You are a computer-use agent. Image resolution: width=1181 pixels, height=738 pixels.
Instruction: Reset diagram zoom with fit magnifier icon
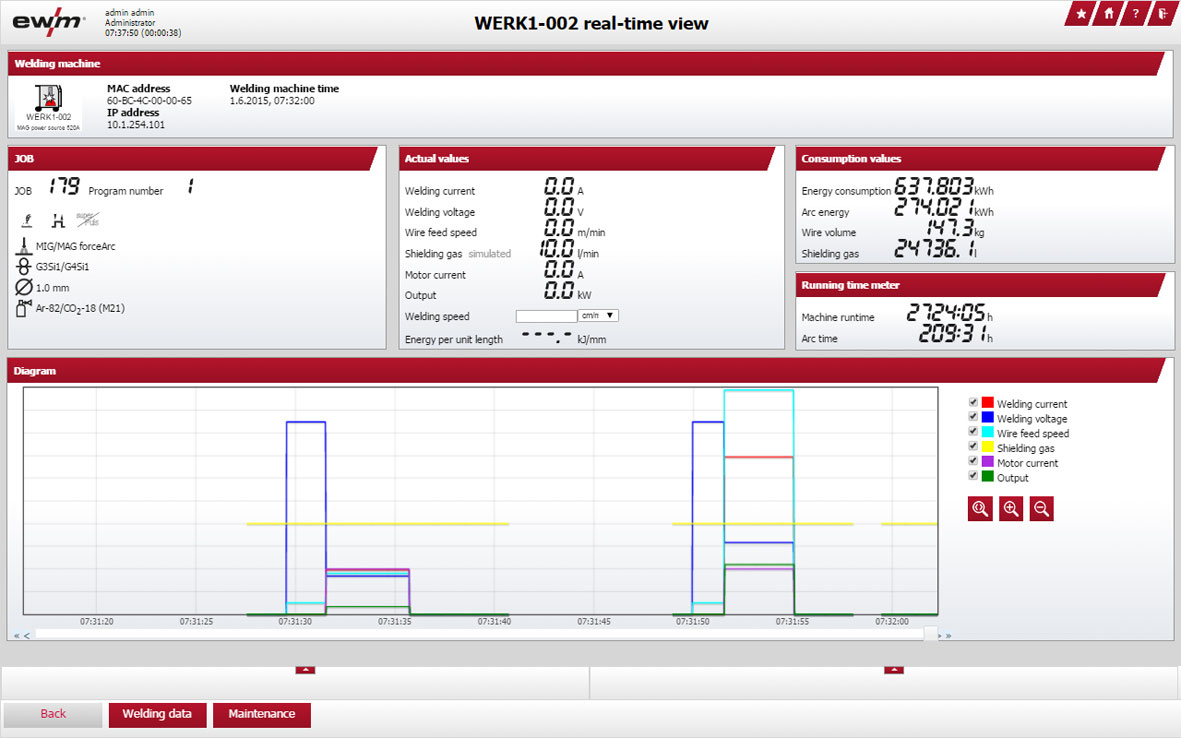click(x=980, y=509)
